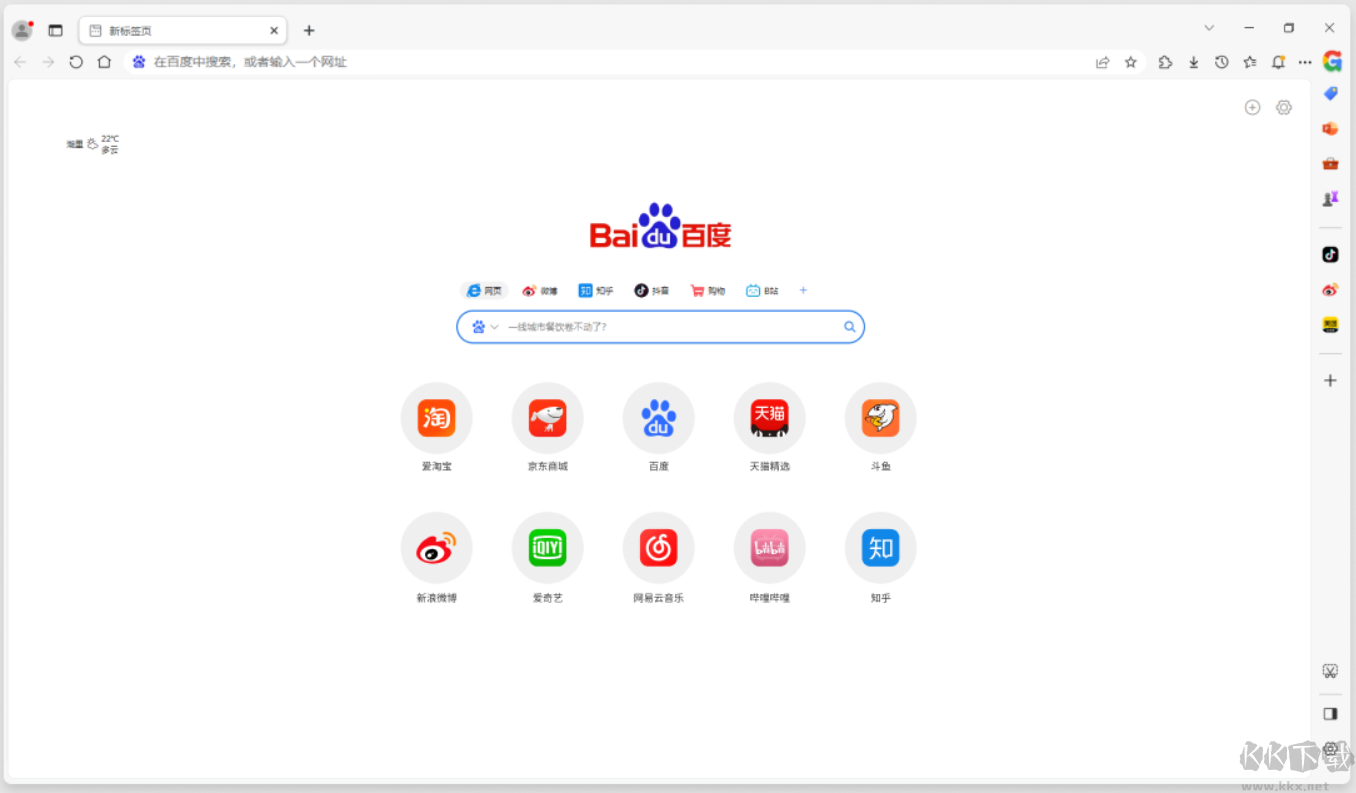This screenshot has width=1356, height=793.
Task: Click the weather widget showing 22℃ 多云
Action: coord(92,144)
